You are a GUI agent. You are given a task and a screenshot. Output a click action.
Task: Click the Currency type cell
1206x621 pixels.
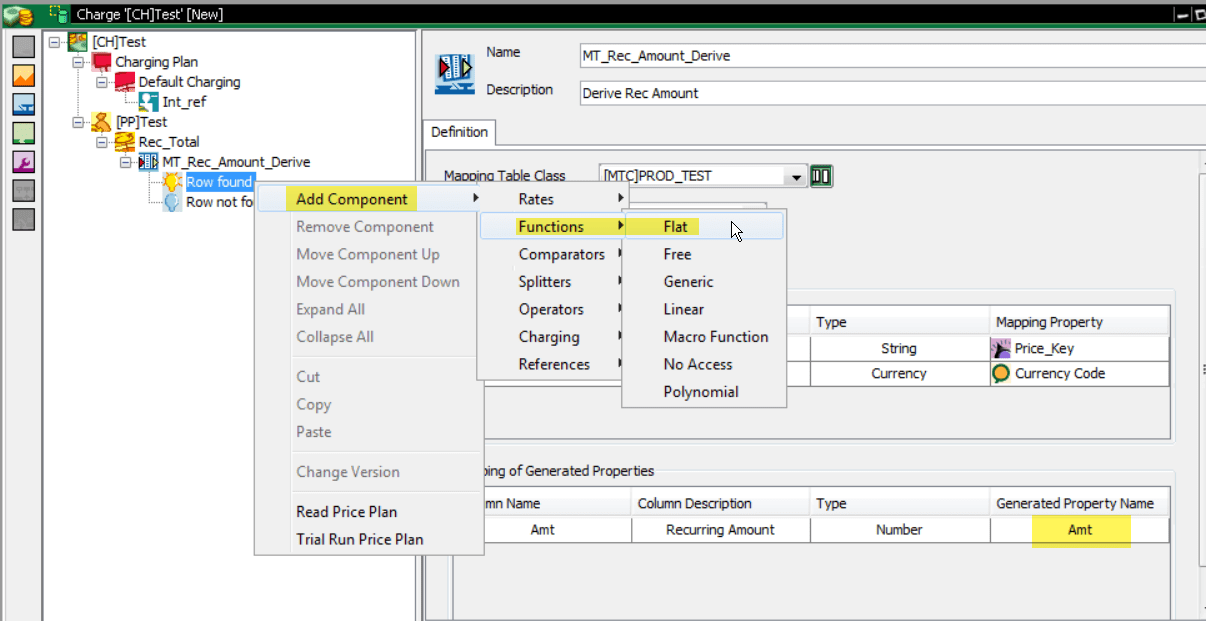tap(899, 374)
